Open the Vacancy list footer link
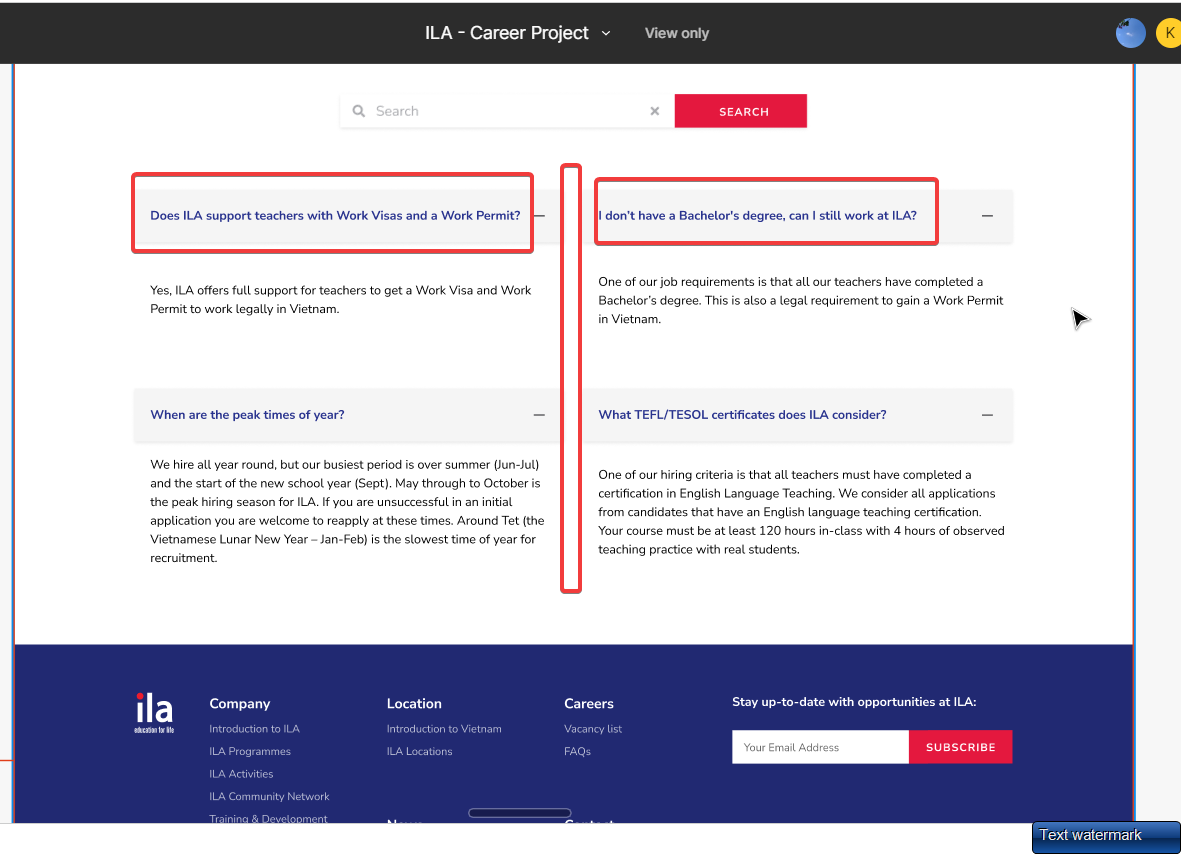1181x854 pixels. [593, 729]
